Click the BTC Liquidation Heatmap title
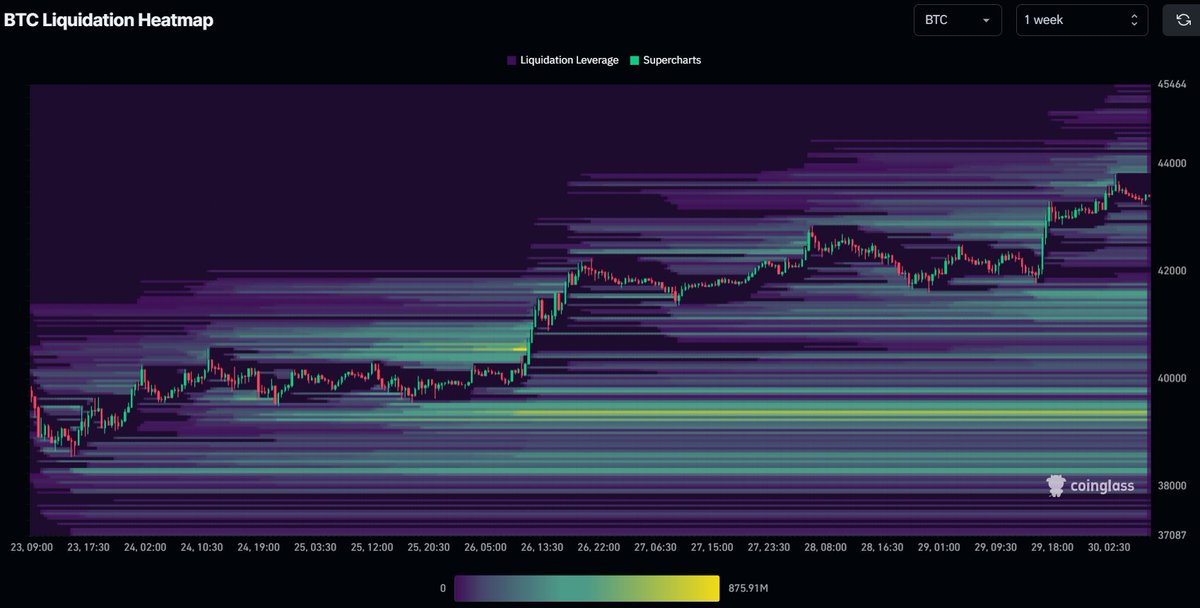The image size is (1200, 608). (x=109, y=20)
